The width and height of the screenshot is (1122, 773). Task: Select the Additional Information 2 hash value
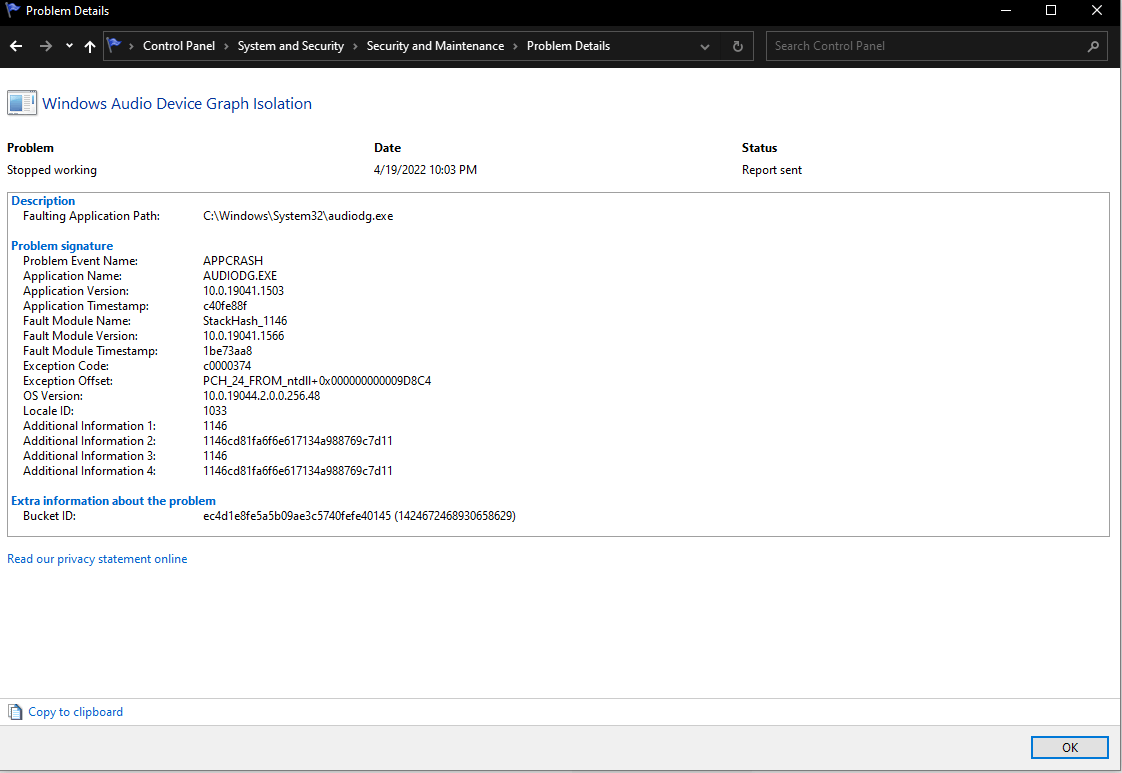click(x=298, y=441)
